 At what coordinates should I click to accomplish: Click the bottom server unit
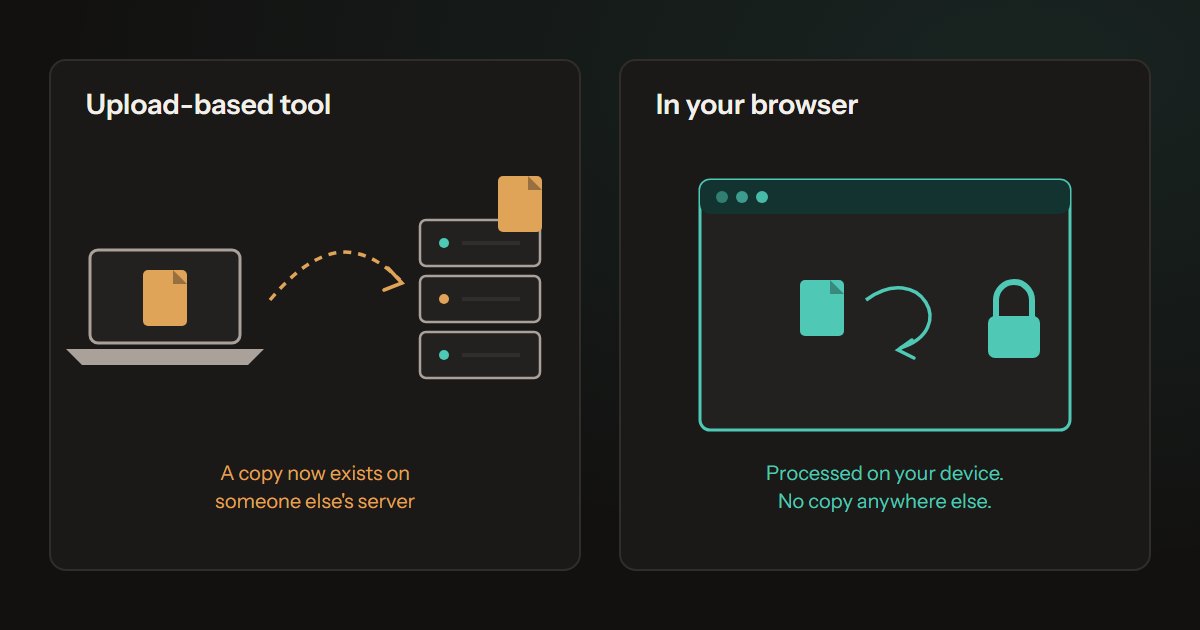tap(480, 354)
